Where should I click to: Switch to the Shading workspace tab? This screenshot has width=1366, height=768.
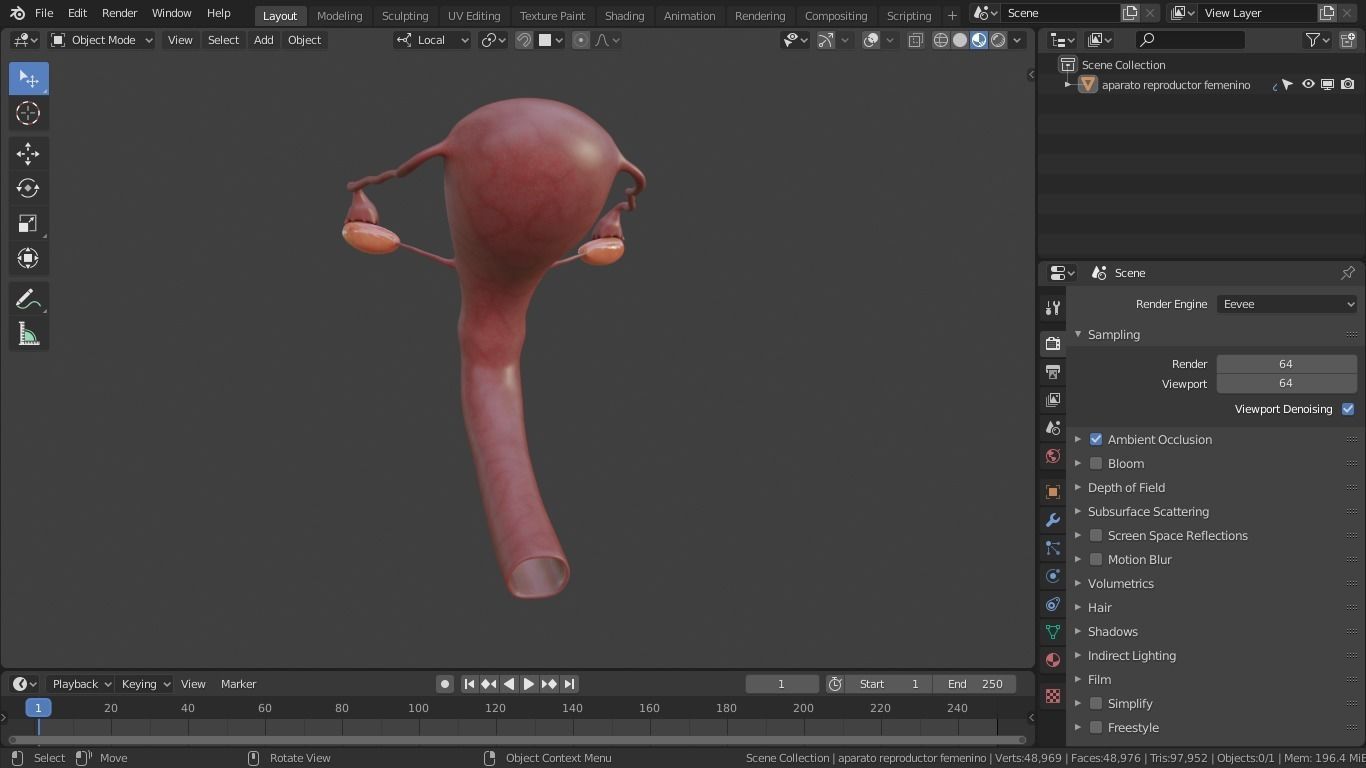pos(624,15)
